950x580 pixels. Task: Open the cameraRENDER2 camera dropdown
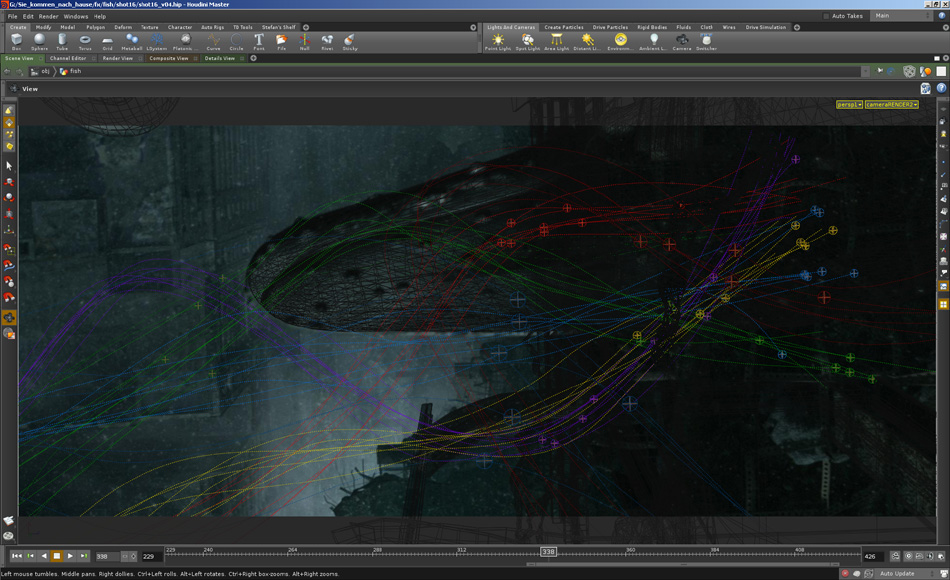891,104
